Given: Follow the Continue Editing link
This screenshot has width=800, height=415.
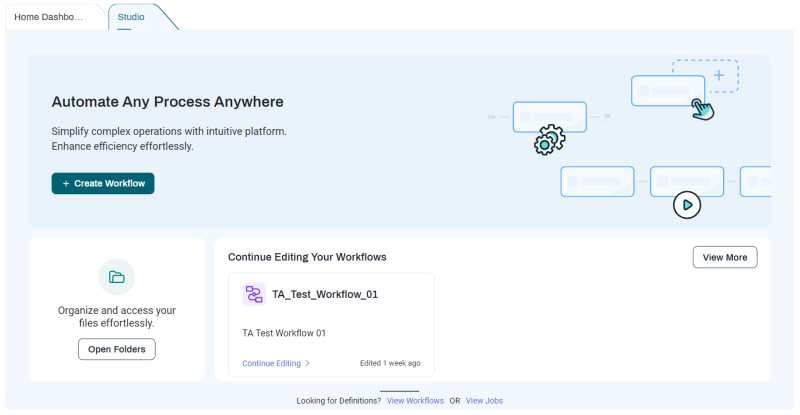Looking at the screenshot, I should click(x=271, y=363).
